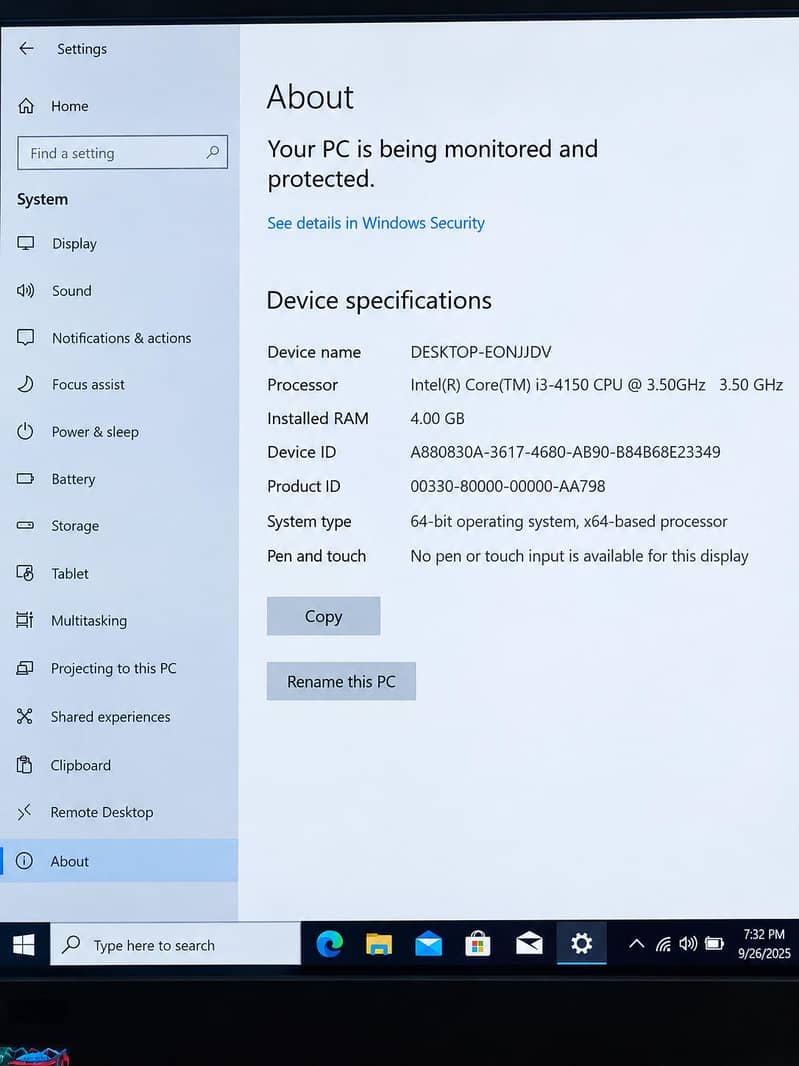
Task: Open Home in Settings sidebar
Action: 54,106
